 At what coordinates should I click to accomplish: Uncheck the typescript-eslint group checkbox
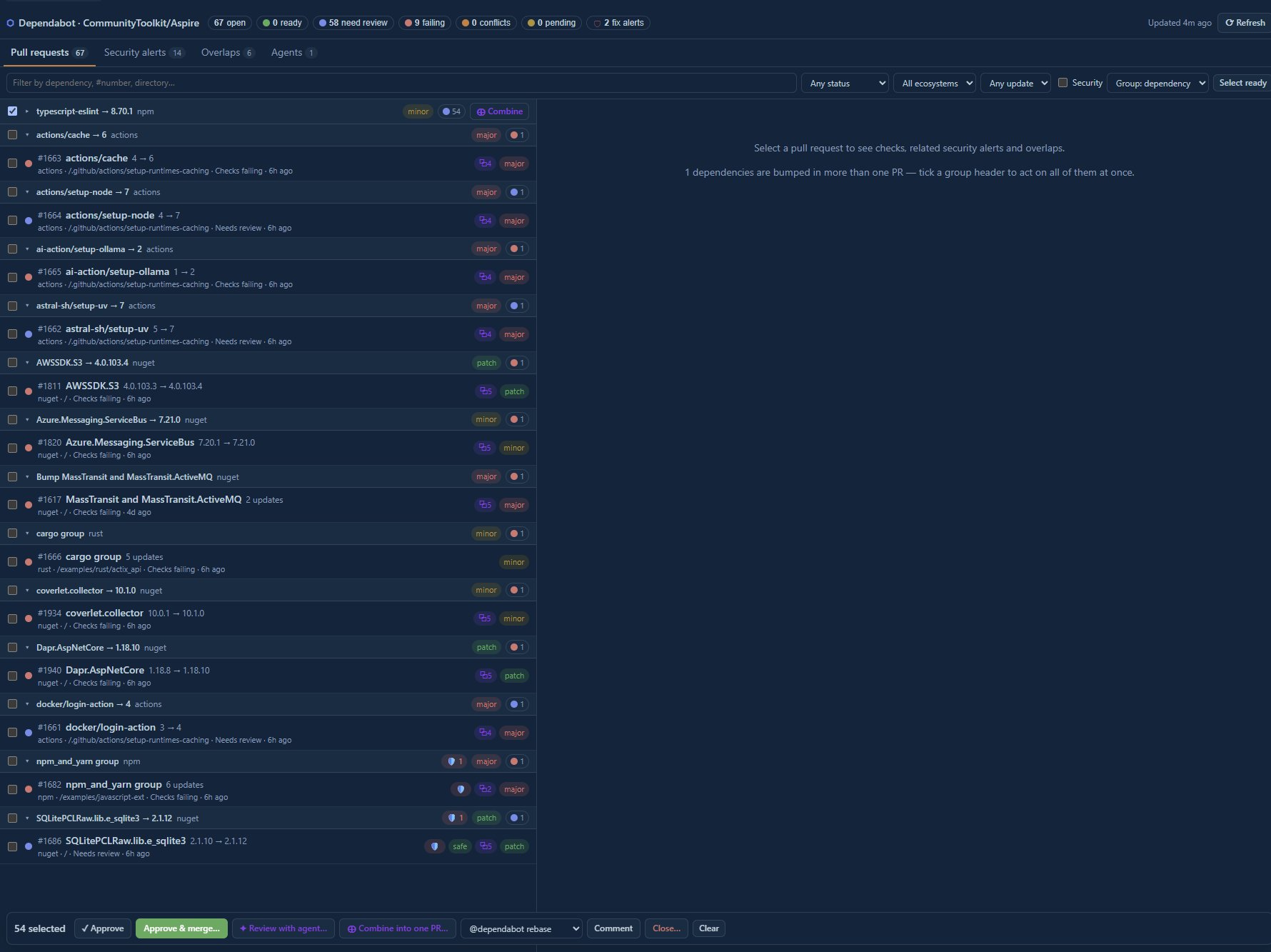(13, 111)
